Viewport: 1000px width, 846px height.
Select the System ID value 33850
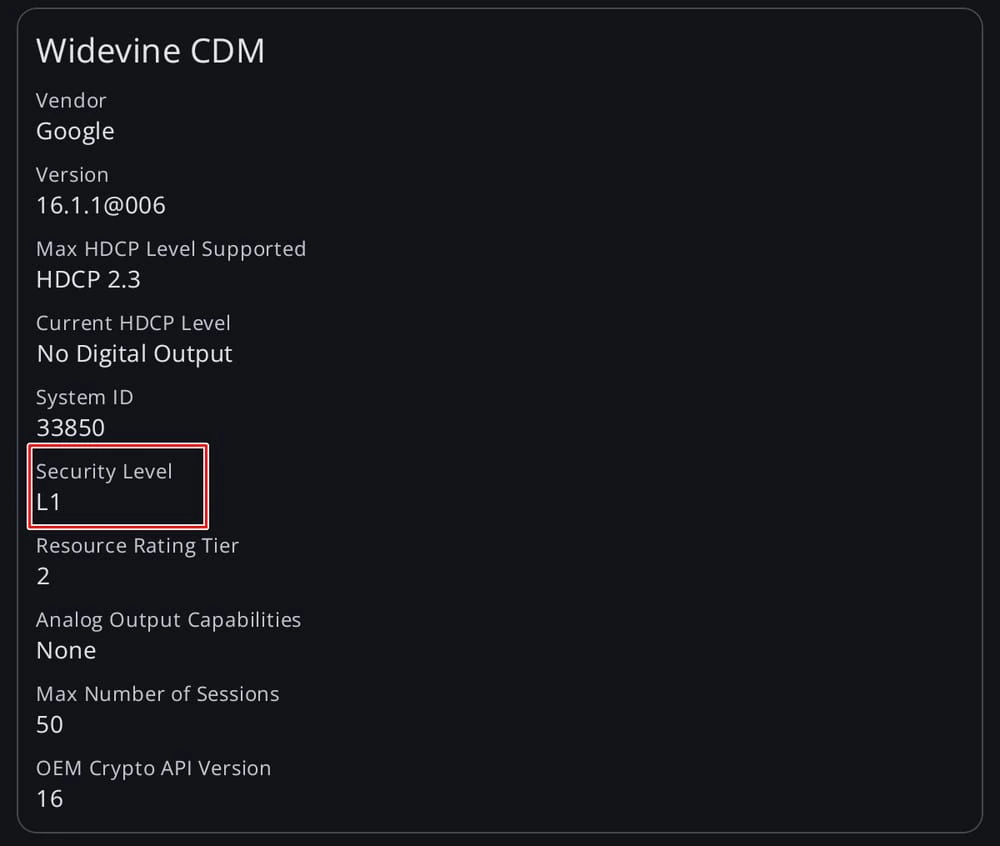[70, 428]
